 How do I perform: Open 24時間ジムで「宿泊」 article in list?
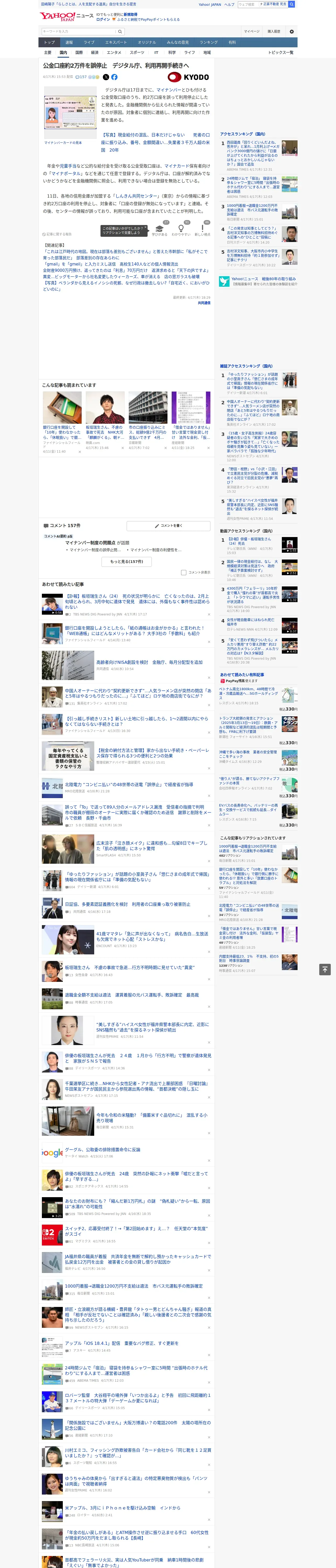(x=136, y=1370)
